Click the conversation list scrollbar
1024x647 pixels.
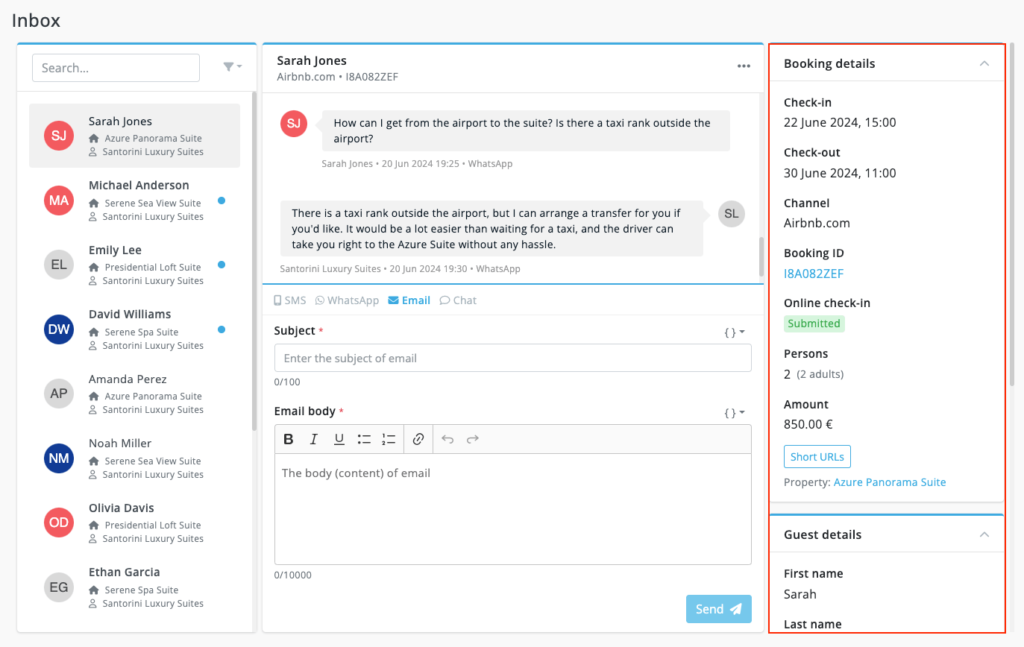(x=254, y=261)
